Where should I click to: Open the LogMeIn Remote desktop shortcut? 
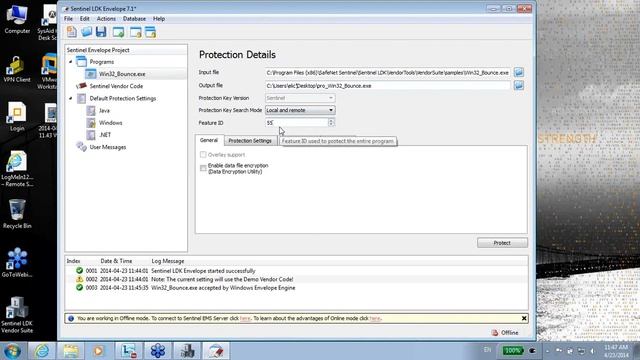coord(17,169)
